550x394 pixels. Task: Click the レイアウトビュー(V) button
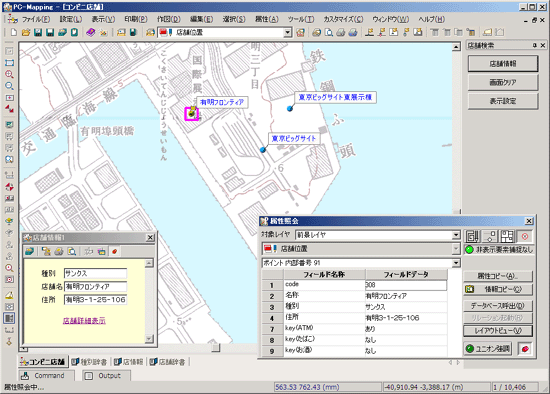[x=498, y=331]
